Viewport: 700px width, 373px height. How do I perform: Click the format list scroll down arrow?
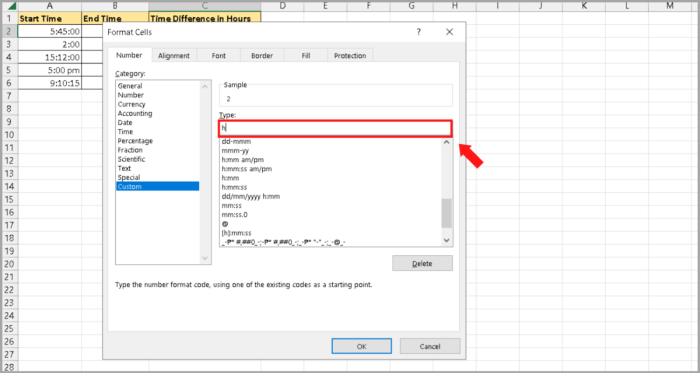(446, 240)
